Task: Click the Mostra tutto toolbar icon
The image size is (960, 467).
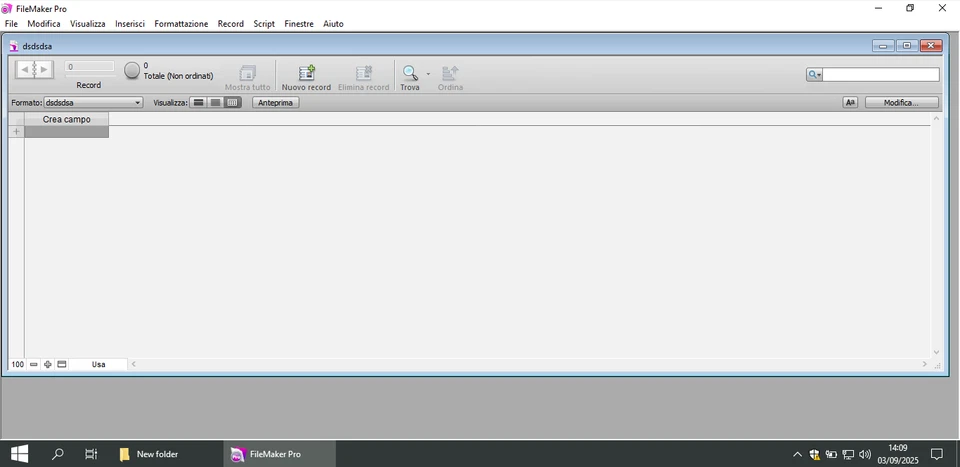Action: (x=247, y=73)
